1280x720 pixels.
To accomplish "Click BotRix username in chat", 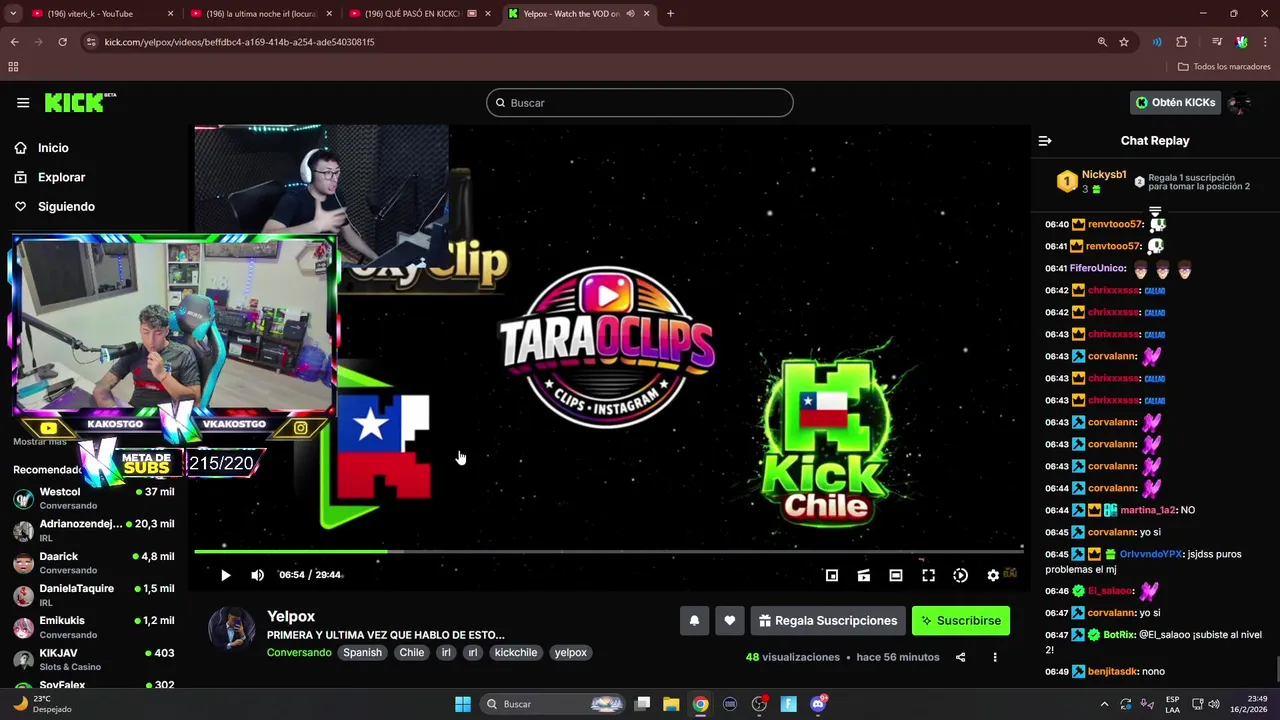I will click(1120, 635).
